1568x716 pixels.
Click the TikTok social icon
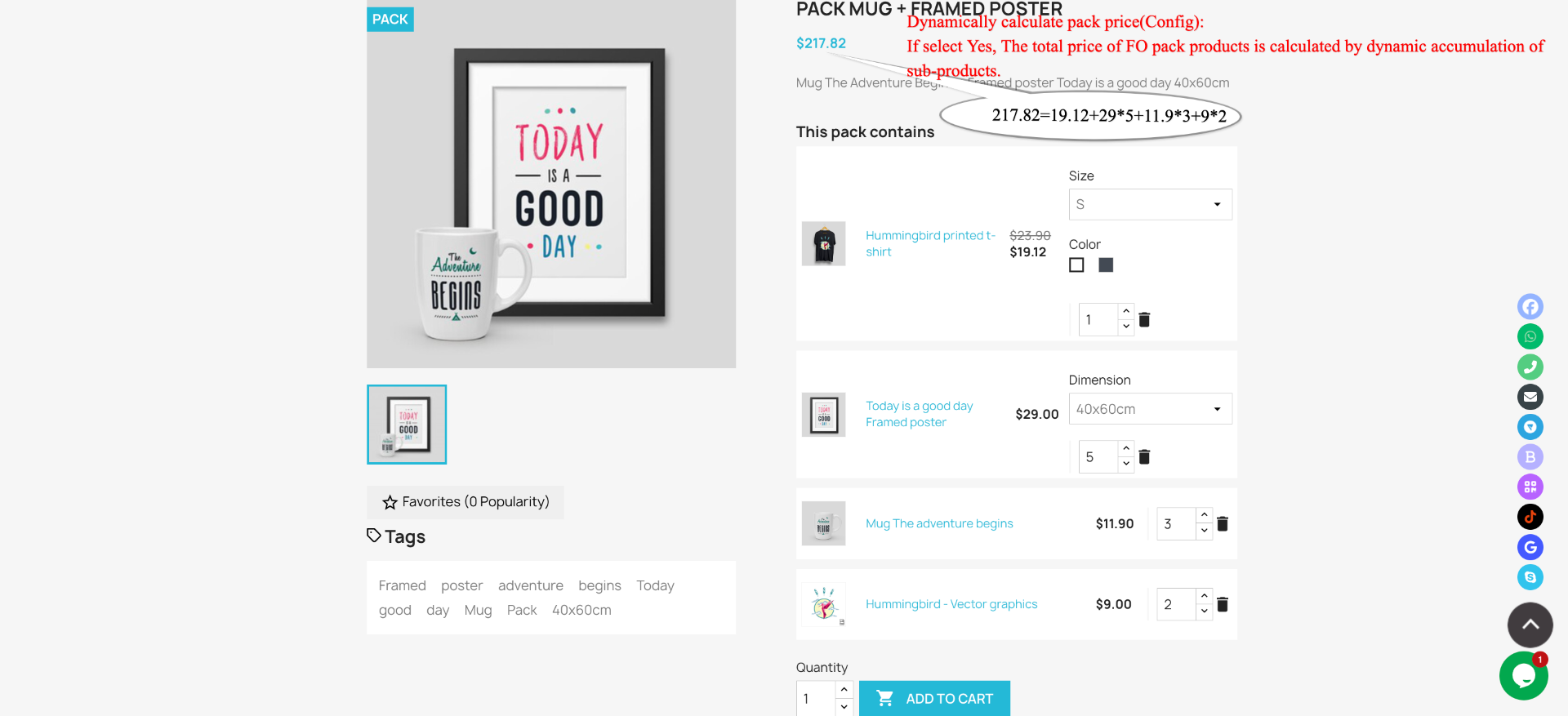tap(1530, 517)
